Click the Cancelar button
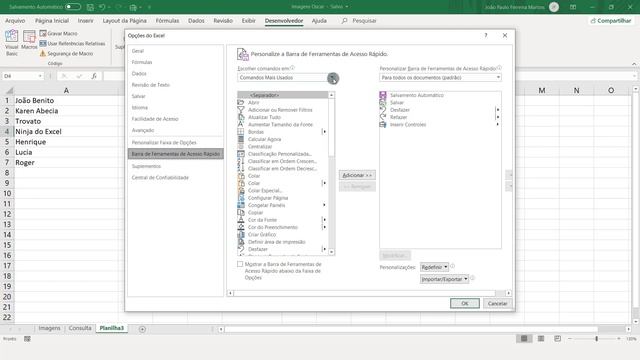 click(x=498, y=303)
